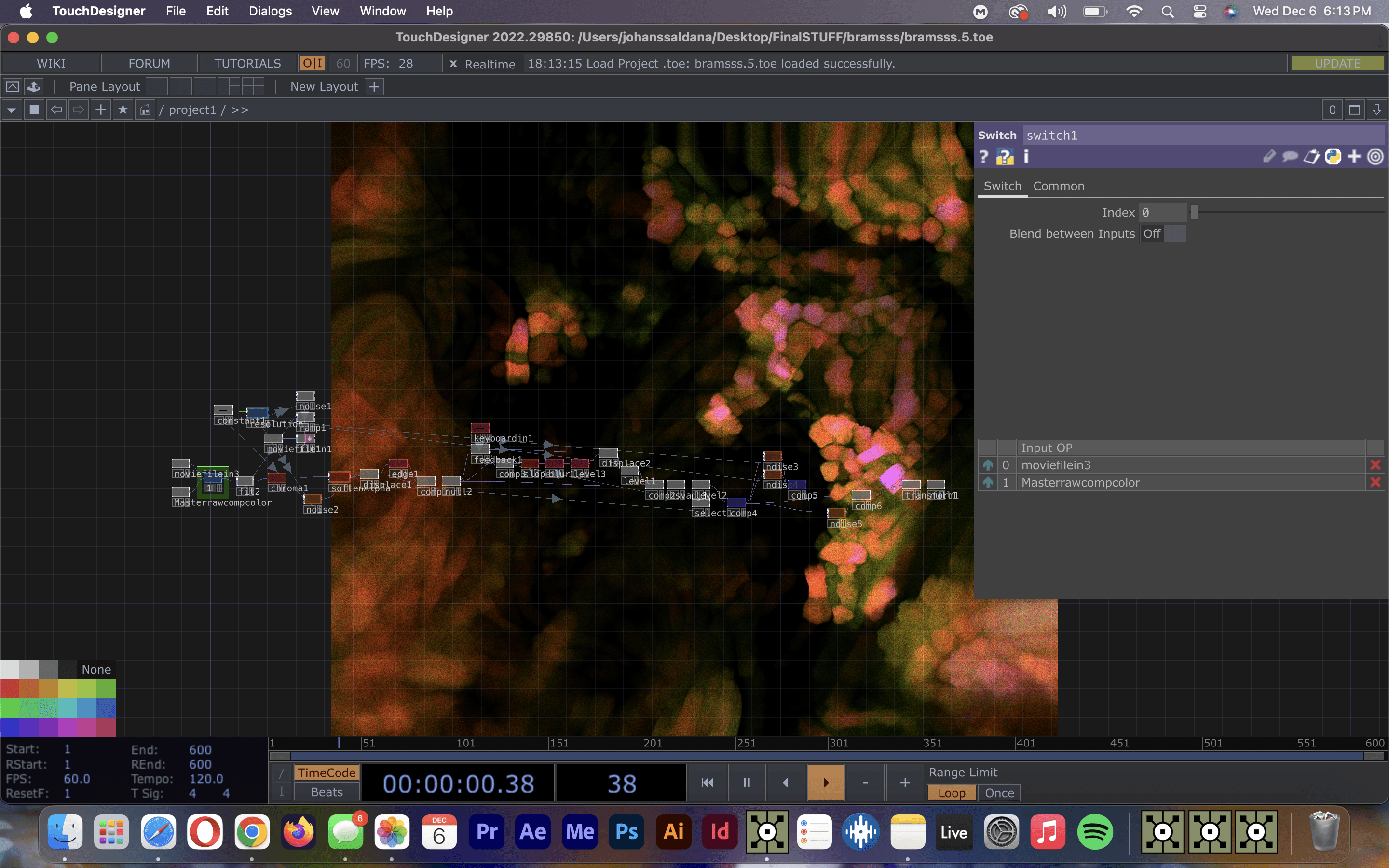Image resolution: width=1389 pixels, height=868 pixels.
Task: Click the Index slider handle
Action: [x=1195, y=212]
